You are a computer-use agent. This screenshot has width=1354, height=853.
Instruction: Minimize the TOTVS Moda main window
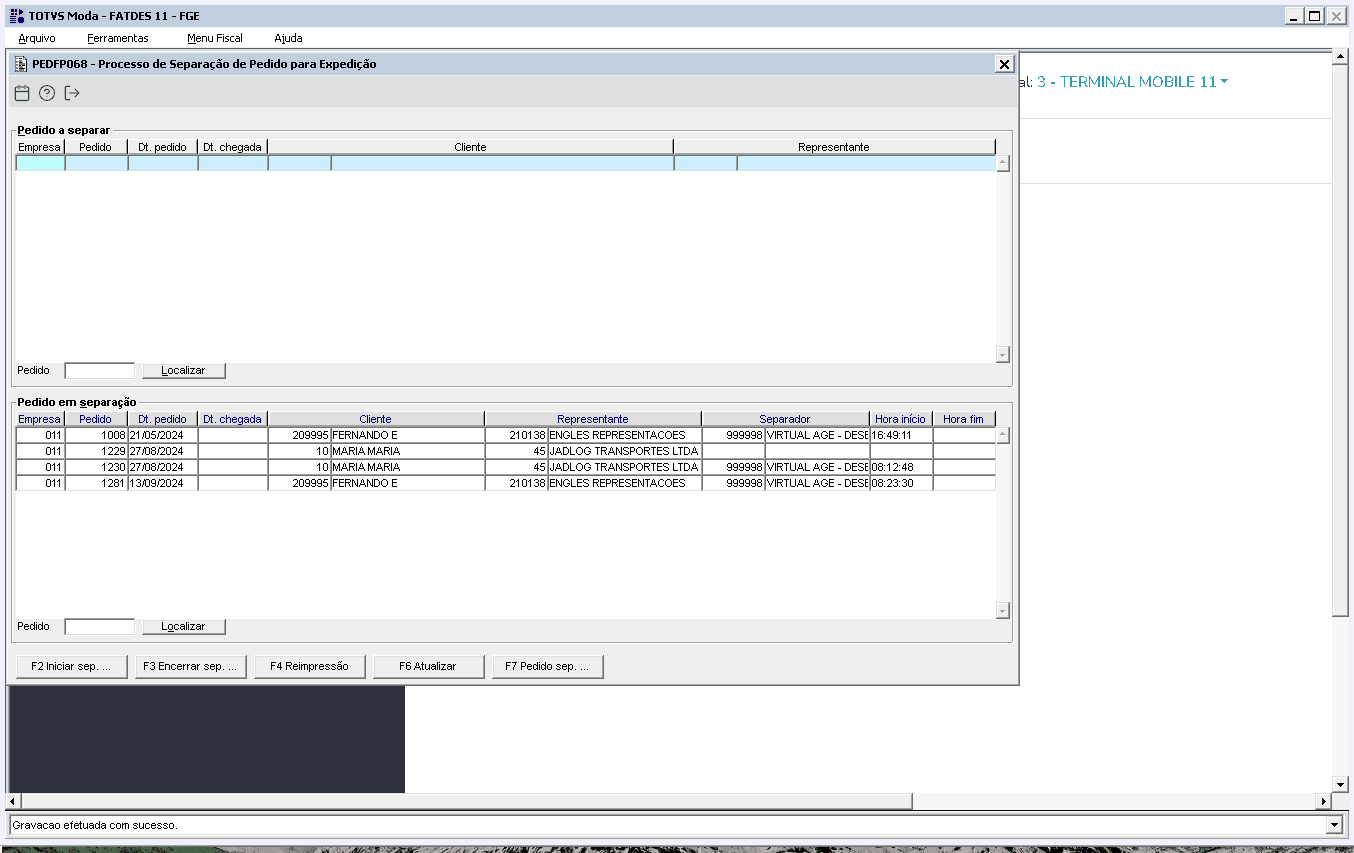pos(1295,16)
